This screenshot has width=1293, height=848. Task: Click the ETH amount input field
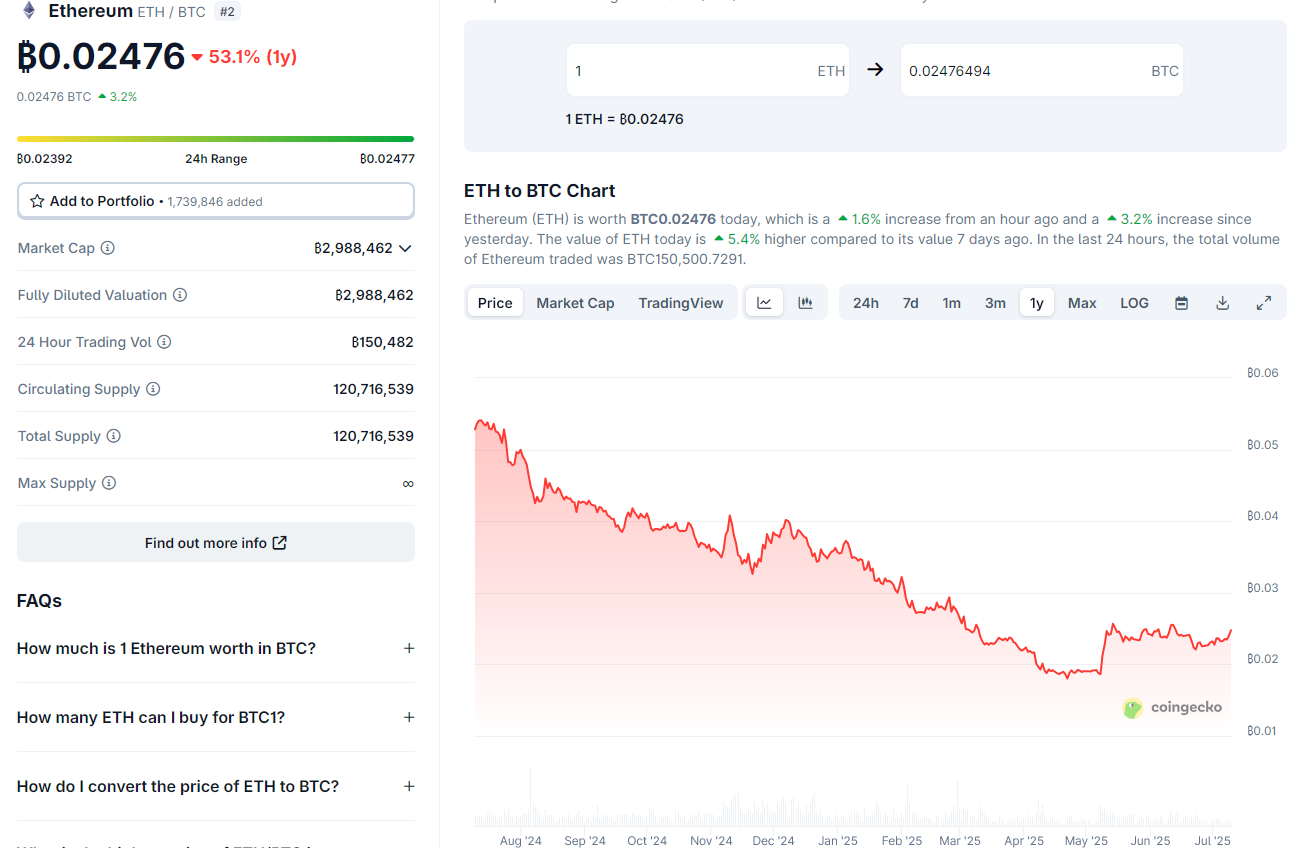(x=708, y=70)
